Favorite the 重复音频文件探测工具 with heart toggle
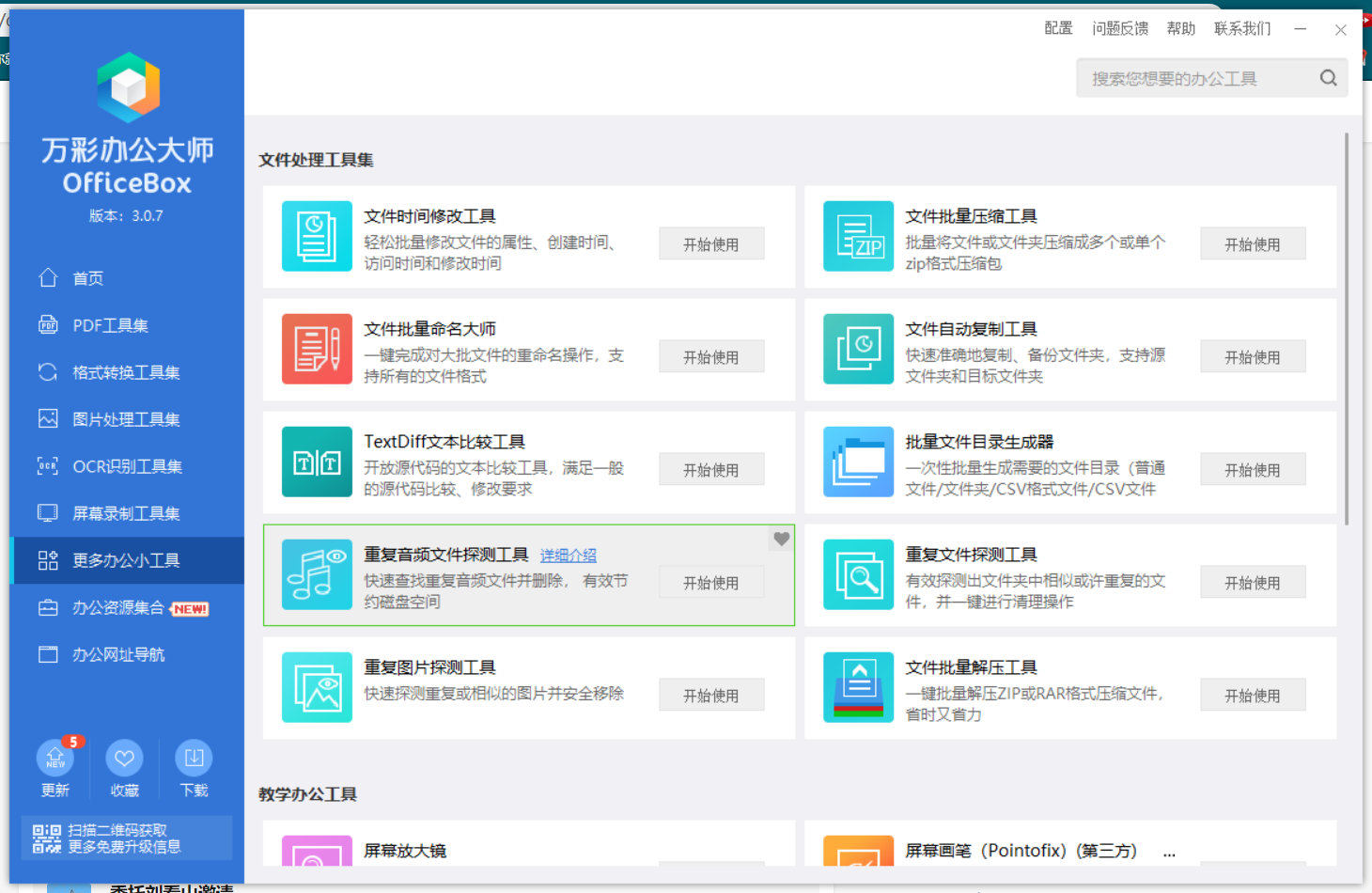 [781, 540]
